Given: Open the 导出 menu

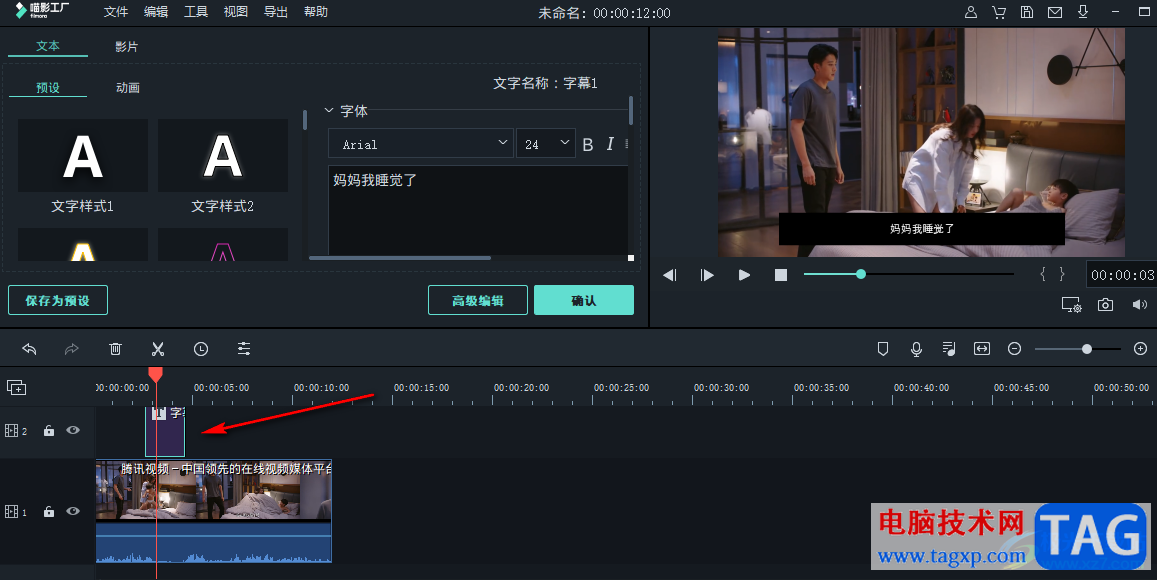Looking at the screenshot, I should click(275, 12).
